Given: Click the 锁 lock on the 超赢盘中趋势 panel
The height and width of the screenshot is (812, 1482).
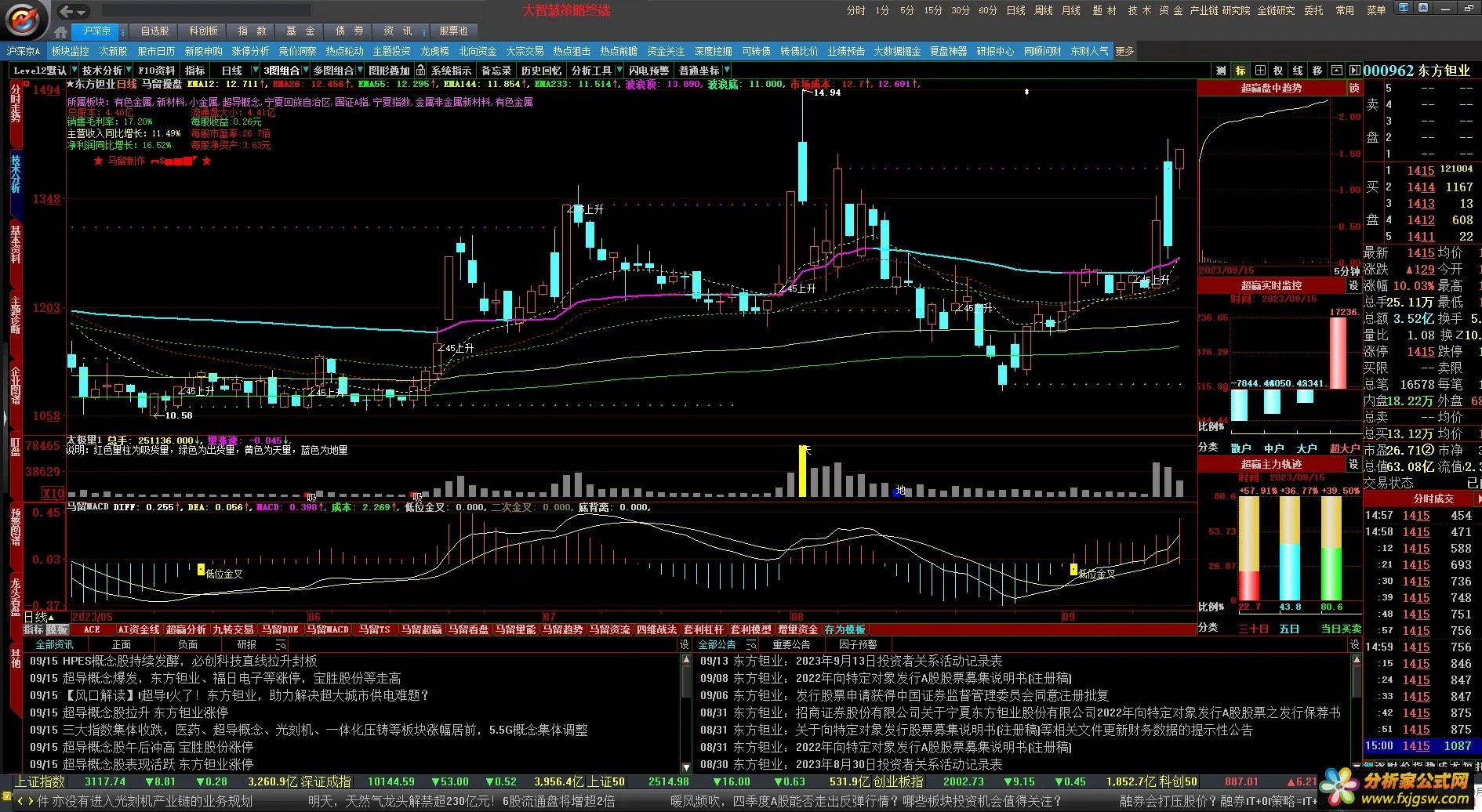Looking at the screenshot, I should pos(1354,89).
